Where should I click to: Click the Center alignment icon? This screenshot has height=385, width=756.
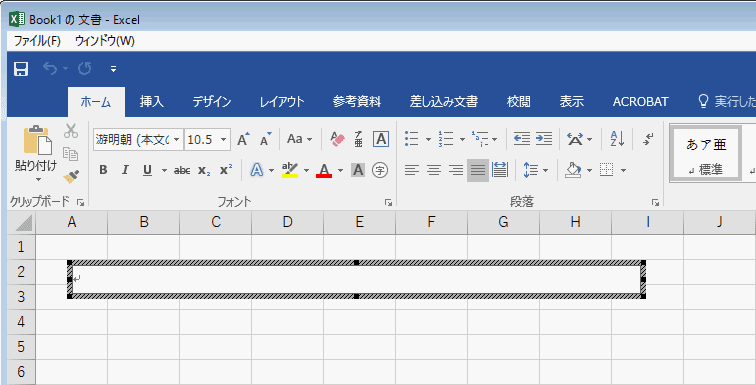(434, 170)
